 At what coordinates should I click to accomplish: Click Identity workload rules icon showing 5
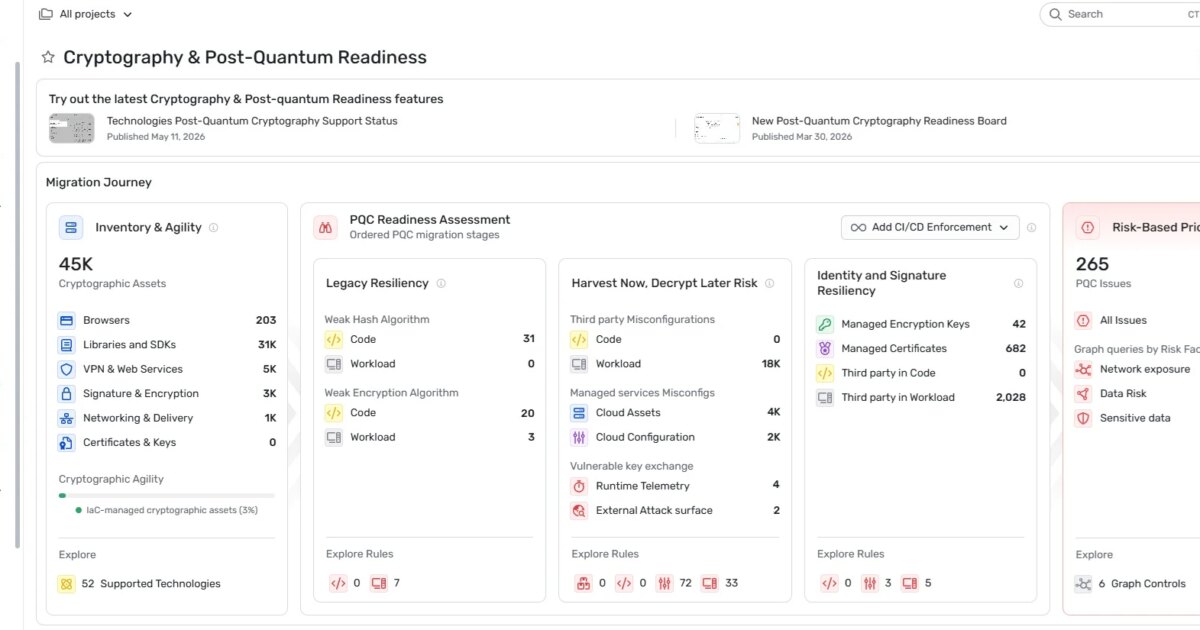[x=910, y=583]
